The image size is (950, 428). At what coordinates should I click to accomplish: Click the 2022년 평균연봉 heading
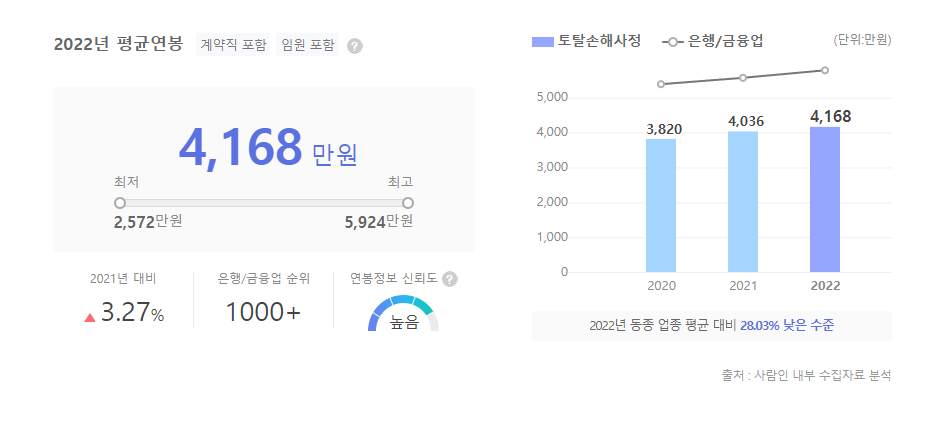118,44
